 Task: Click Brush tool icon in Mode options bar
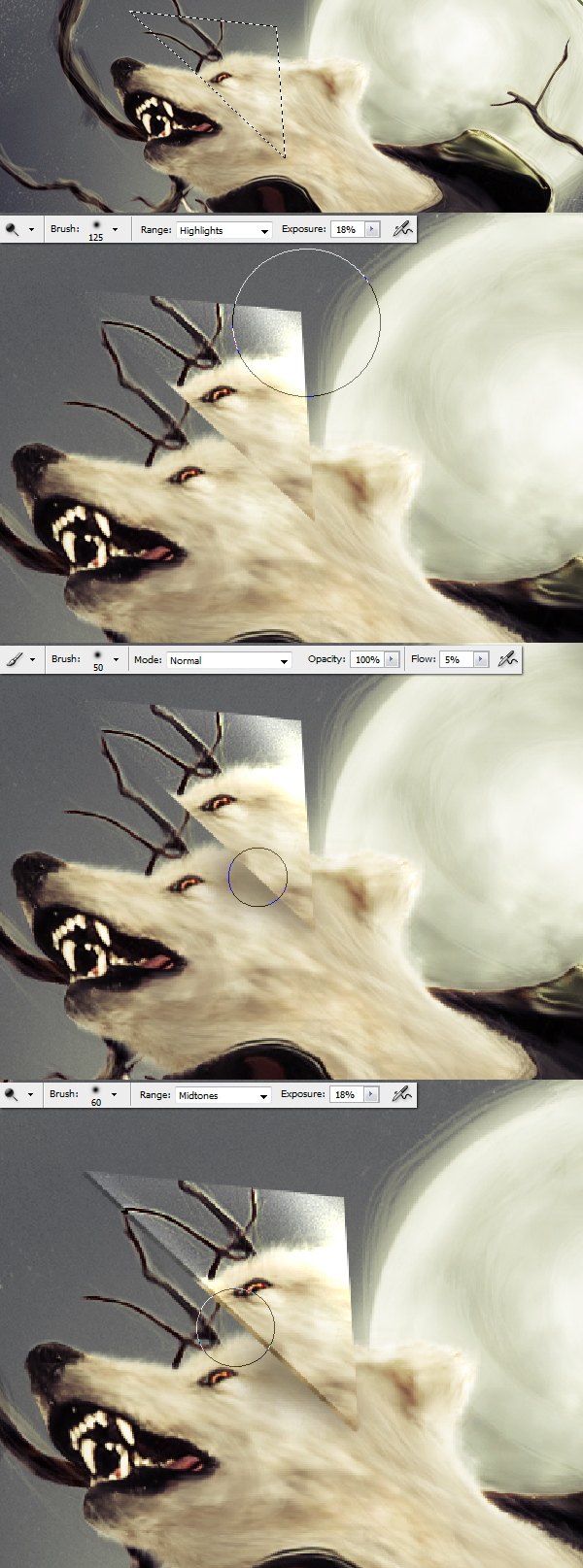point(14,659)
